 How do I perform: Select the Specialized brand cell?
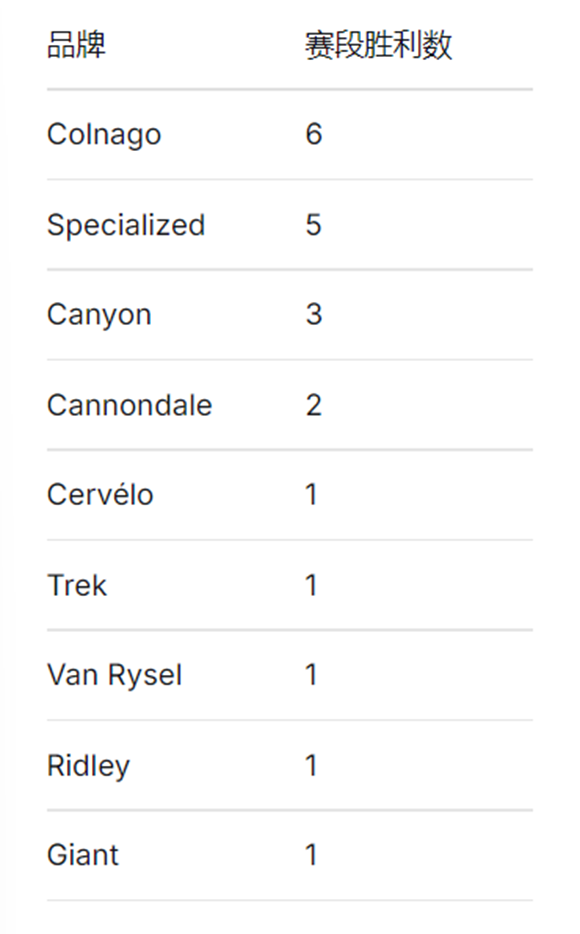(126, 225)
